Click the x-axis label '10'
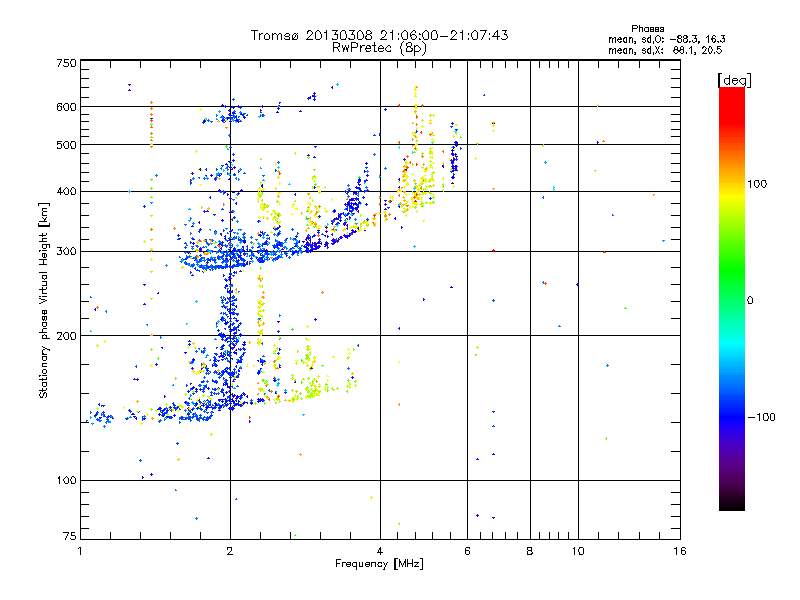 (x=578, y=551)
